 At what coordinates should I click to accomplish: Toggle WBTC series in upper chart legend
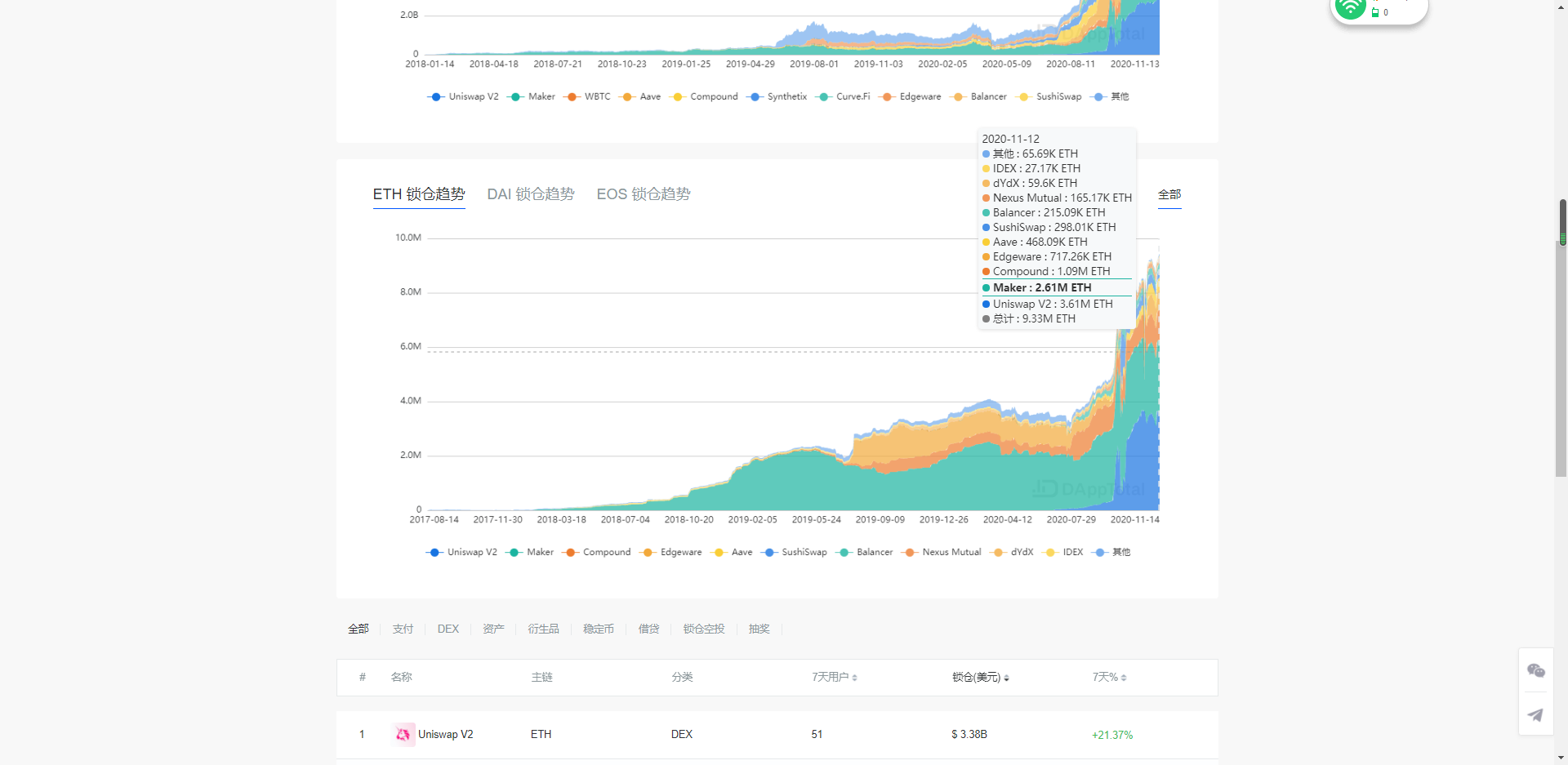(586, 96)
